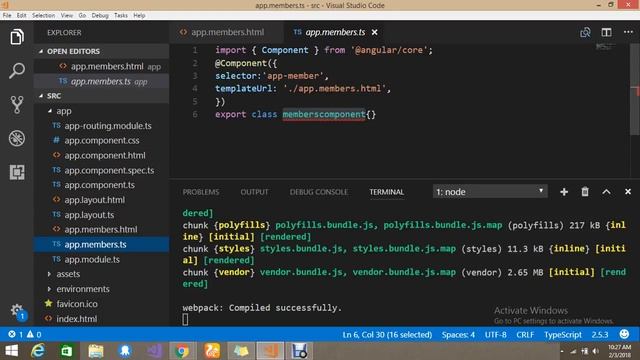
Task: Open the Manage gear icon
Action: 17,310
